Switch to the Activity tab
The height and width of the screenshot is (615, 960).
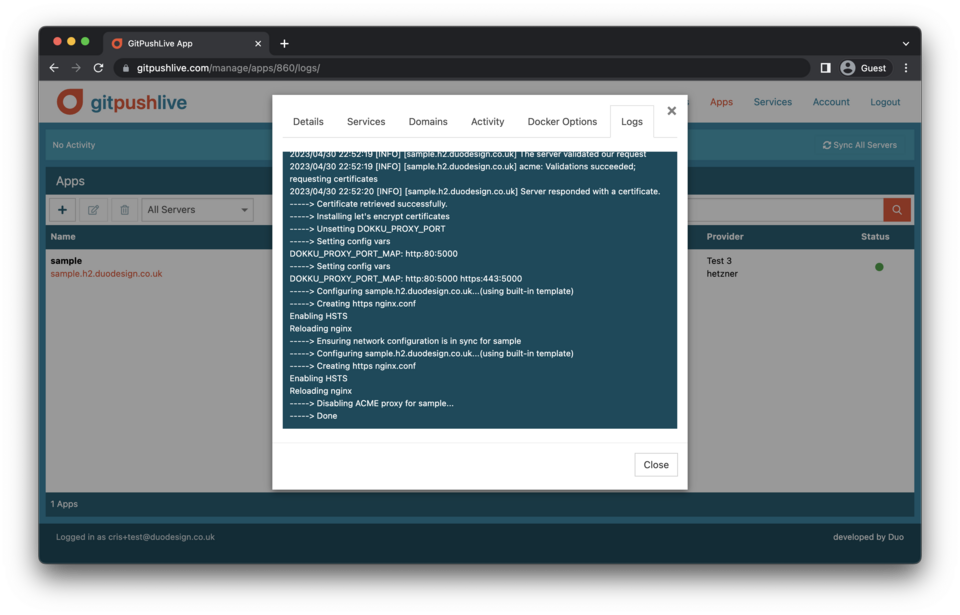click(x=487, y=121)
